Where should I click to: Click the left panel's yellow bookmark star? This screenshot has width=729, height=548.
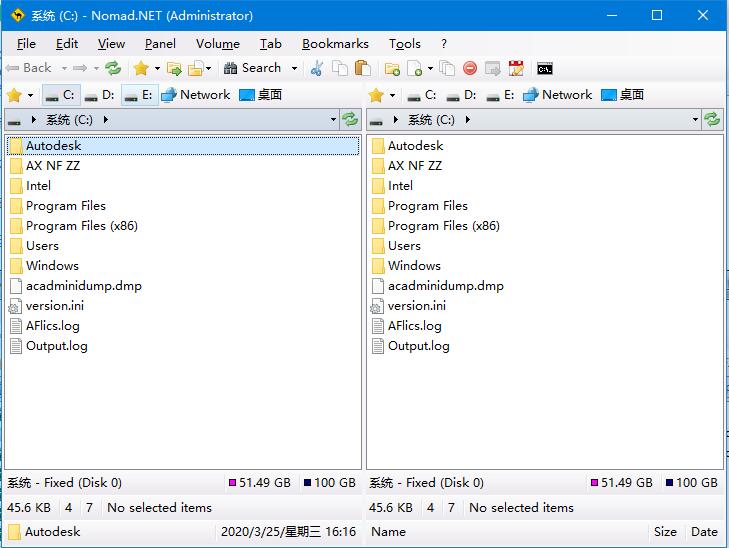coord(14,95)
